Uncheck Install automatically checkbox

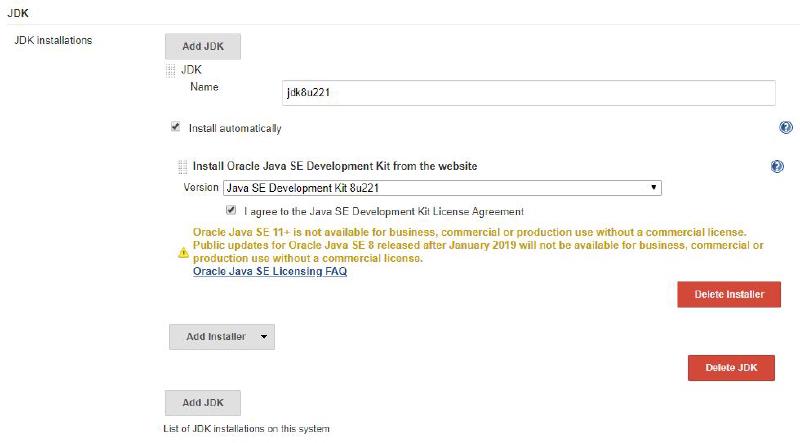(x=176, y=127)
